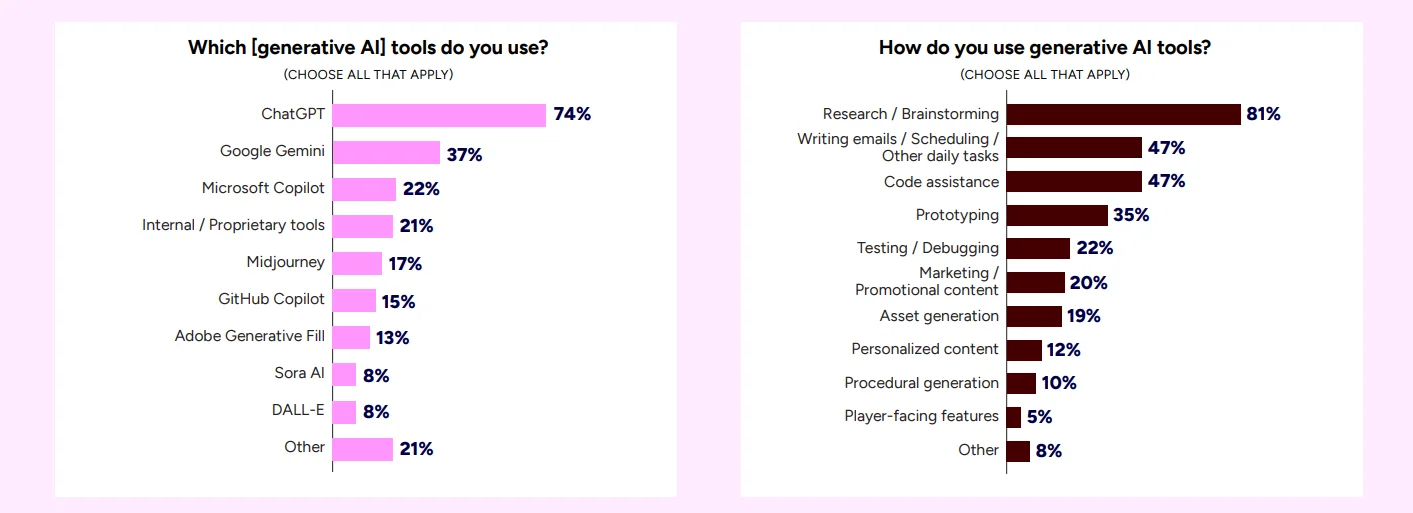This screenshot has width=1413, height=513.
Task: Click the "Which [generative AI] tools do you use?" title
Action: point(368,48)
